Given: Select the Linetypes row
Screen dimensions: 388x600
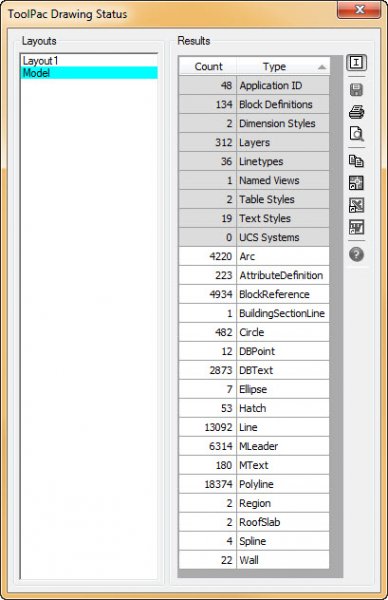Looking at the screenshot, I should [254, 161].
